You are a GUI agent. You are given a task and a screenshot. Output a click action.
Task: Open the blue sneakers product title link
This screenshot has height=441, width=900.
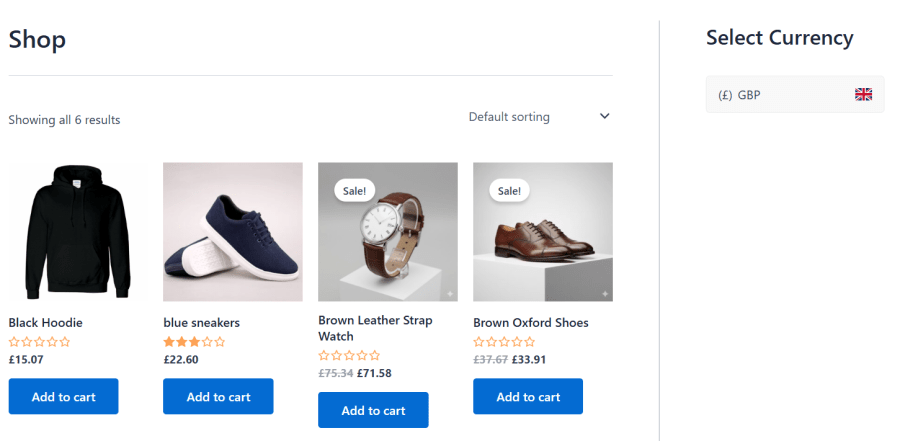click(x=201, y=323)
